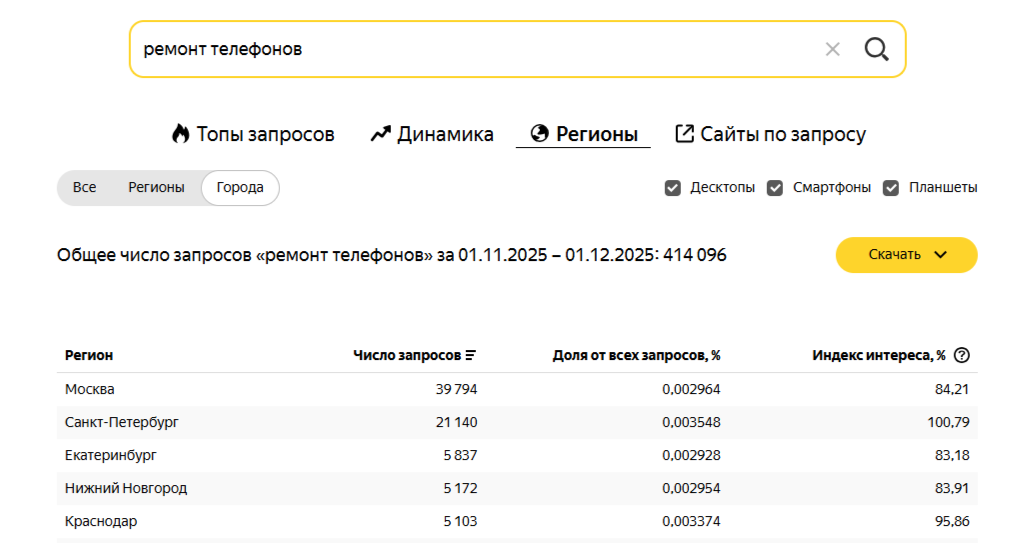This screenshot has height=543, width=1025.
Task: Click the Москва row in table
Action: [90, 389]
